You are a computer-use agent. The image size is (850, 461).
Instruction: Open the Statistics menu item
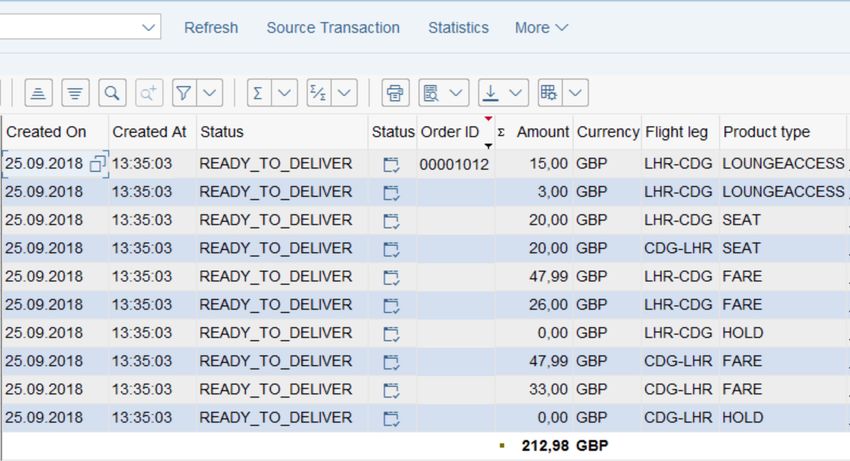pos(458,28)
